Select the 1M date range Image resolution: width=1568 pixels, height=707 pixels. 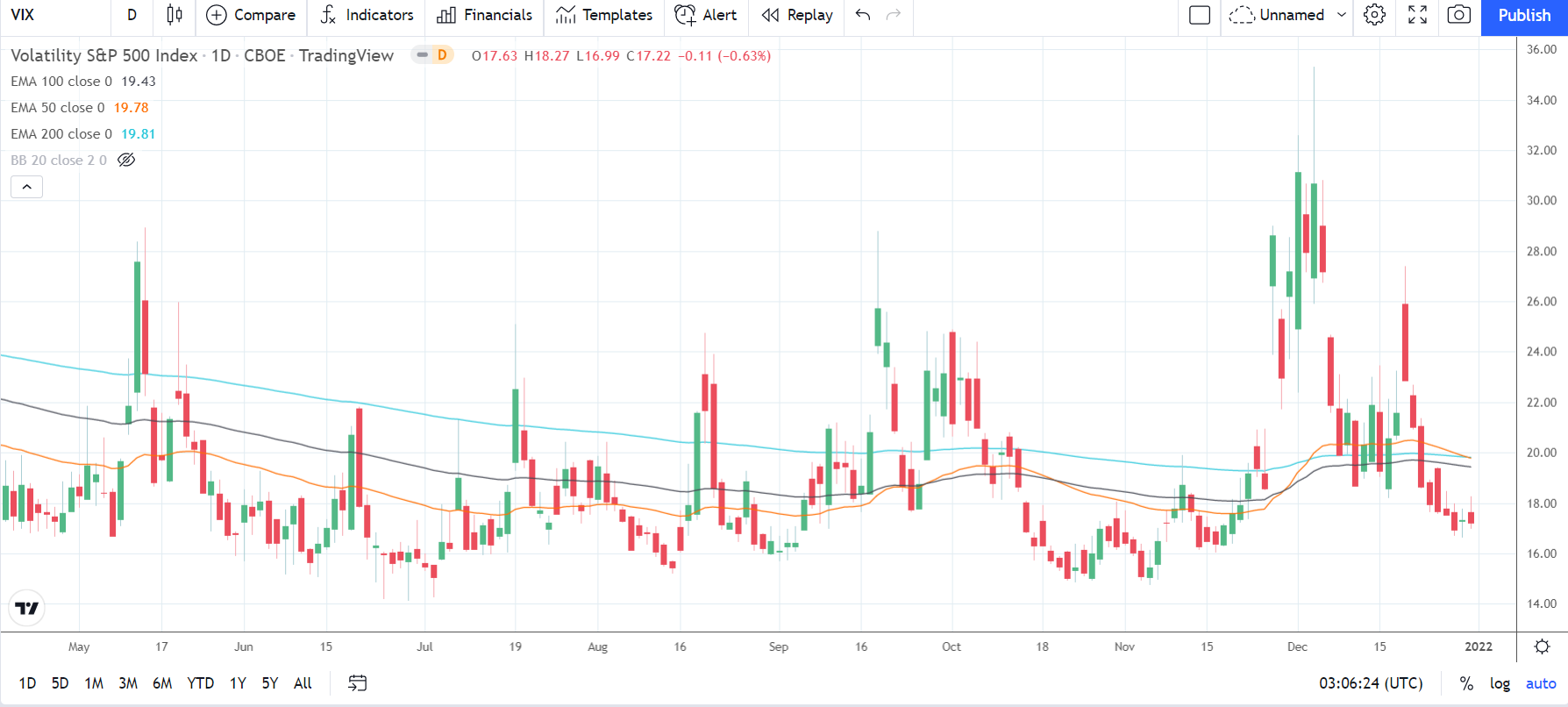[94, 683]
